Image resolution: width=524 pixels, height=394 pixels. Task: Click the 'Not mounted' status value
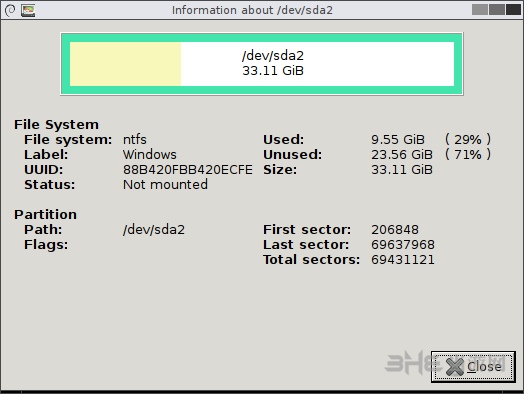point(165,184)
